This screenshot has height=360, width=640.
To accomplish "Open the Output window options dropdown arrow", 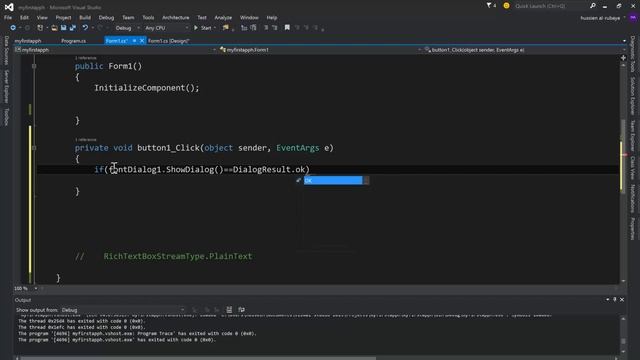I will [x=607, y=300].
